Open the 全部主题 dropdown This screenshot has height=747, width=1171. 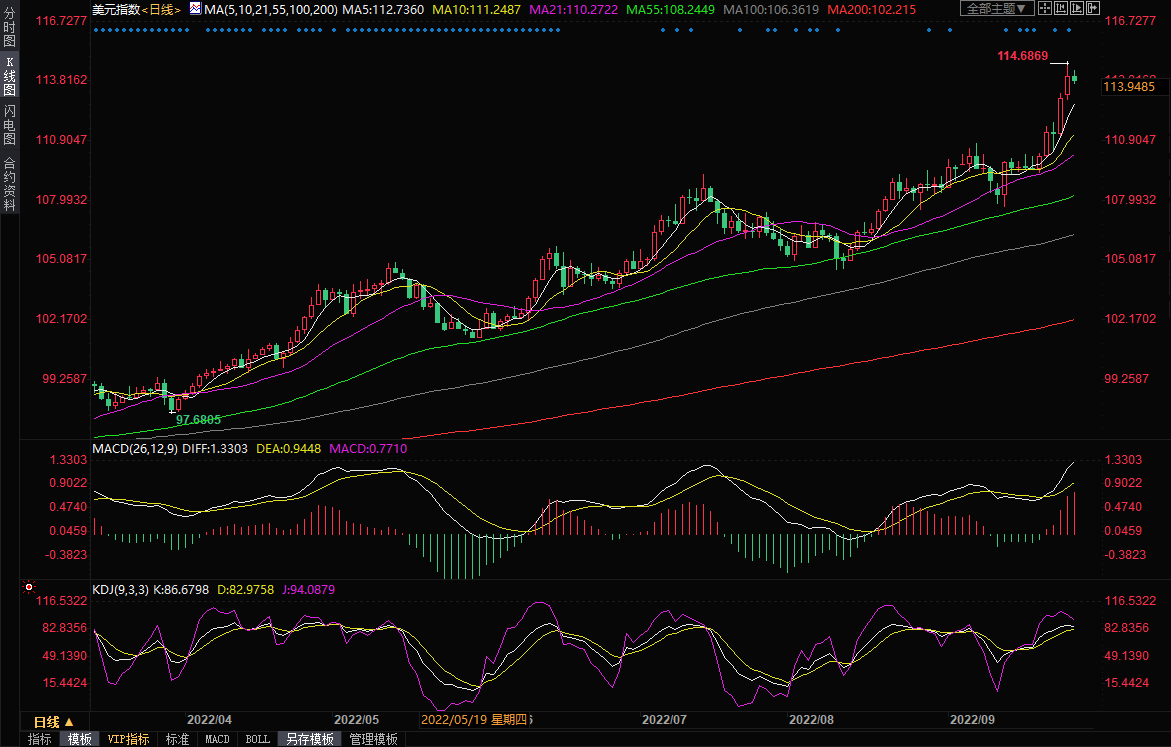coord(996,9)
